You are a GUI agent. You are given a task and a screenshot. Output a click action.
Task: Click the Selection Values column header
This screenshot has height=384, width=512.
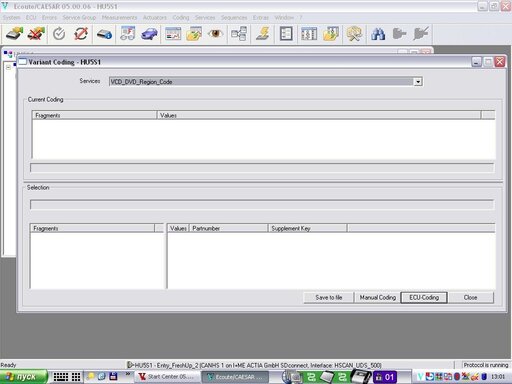pos(178,228)
